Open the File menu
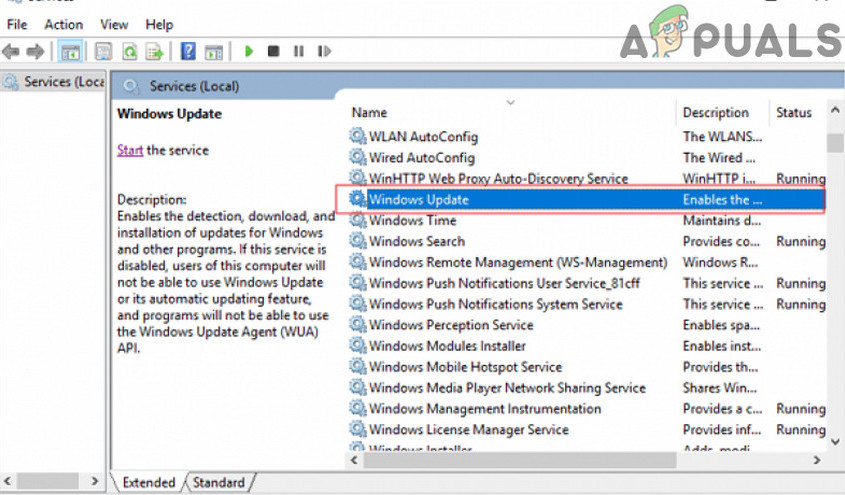The width and height of the screenshot is (845, 495). click(17, 25)
